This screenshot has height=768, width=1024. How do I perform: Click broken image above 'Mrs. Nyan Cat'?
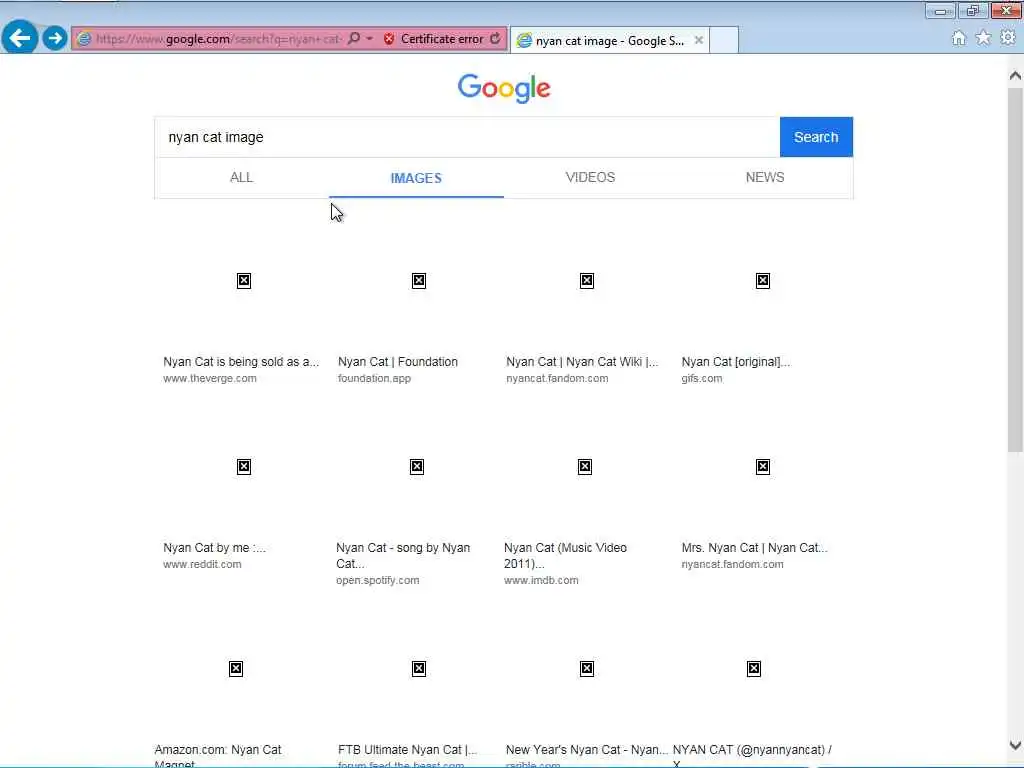762,467
